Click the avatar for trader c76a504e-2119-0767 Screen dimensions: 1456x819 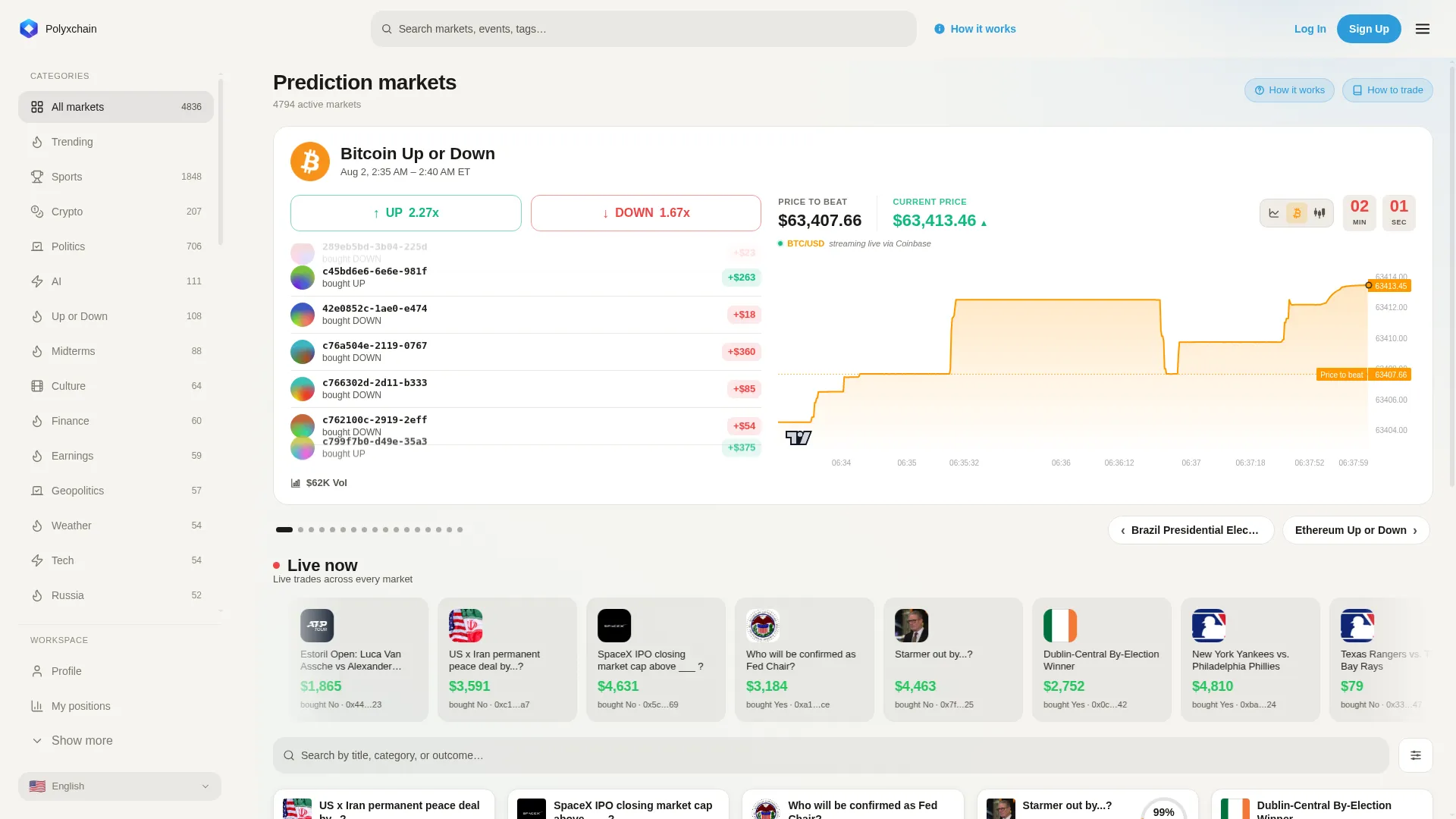pos(303,352)
